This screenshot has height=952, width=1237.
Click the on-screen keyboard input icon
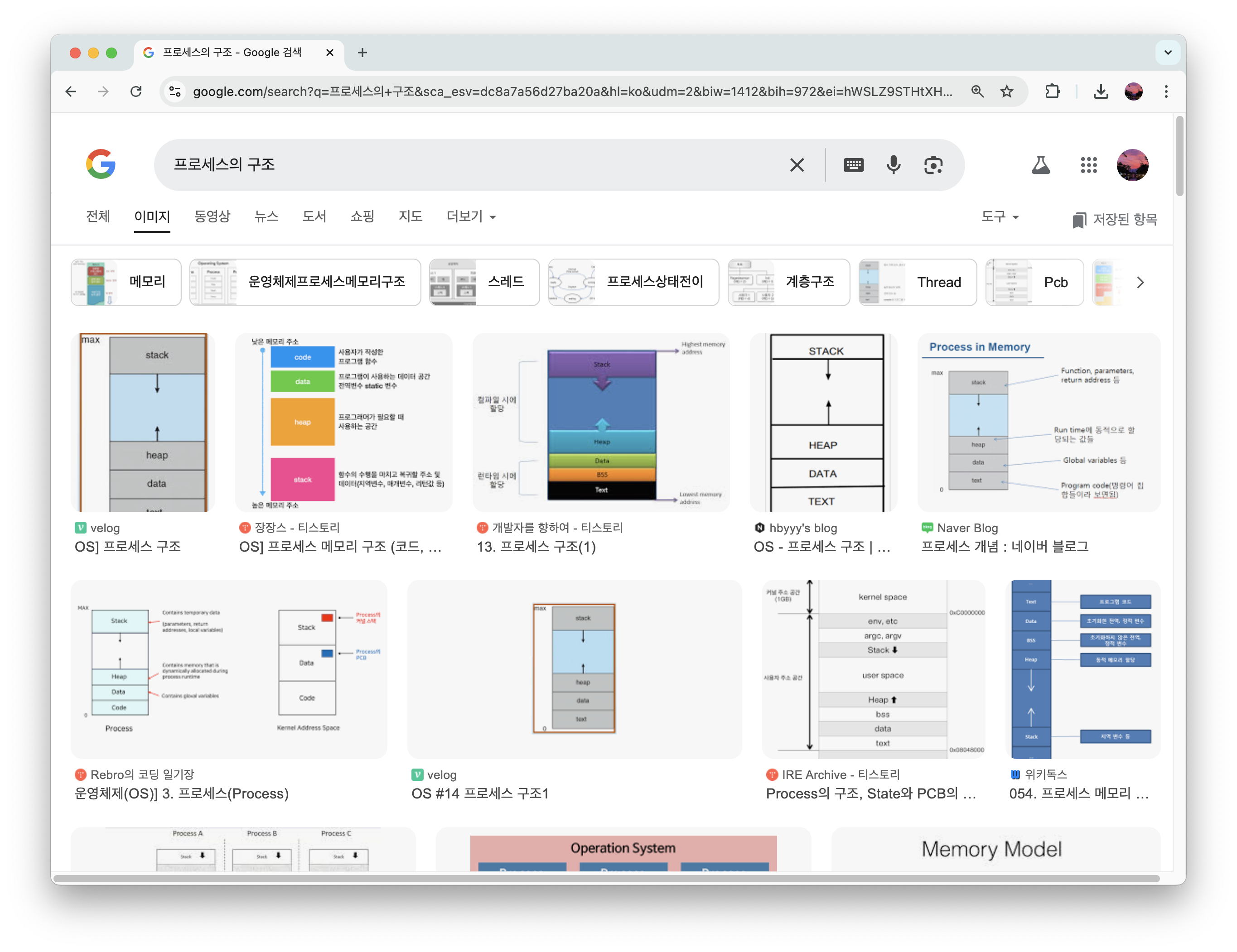853,165
